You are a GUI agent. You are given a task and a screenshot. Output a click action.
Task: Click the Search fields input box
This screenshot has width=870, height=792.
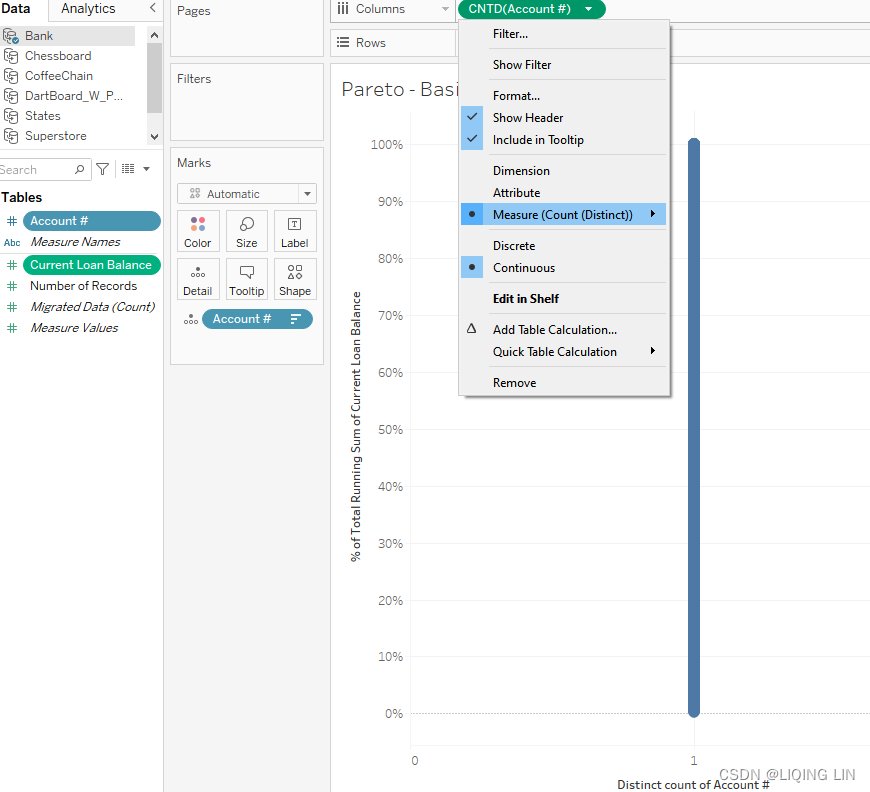(x=44, y=169)
